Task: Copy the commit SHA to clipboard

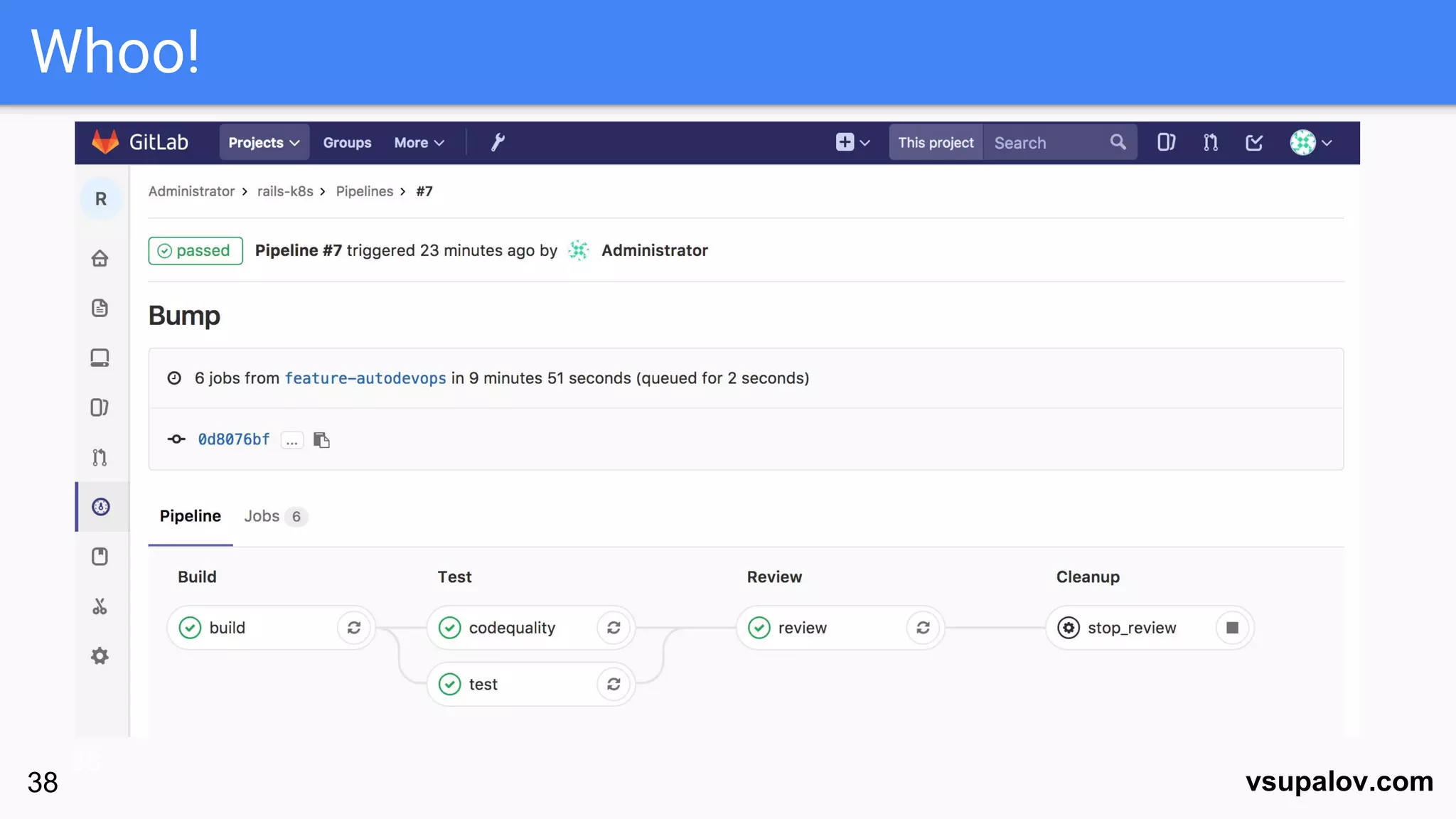Action: 321,440
